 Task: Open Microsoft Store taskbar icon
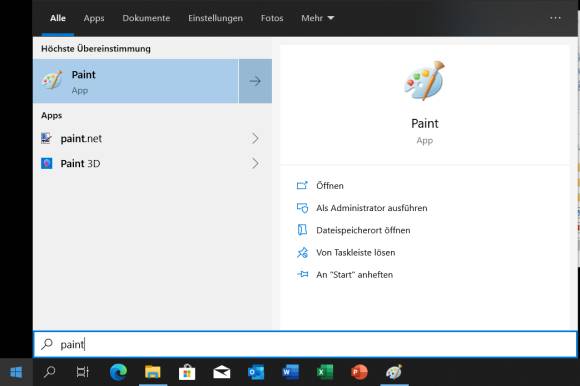click(x=187, y=372)
